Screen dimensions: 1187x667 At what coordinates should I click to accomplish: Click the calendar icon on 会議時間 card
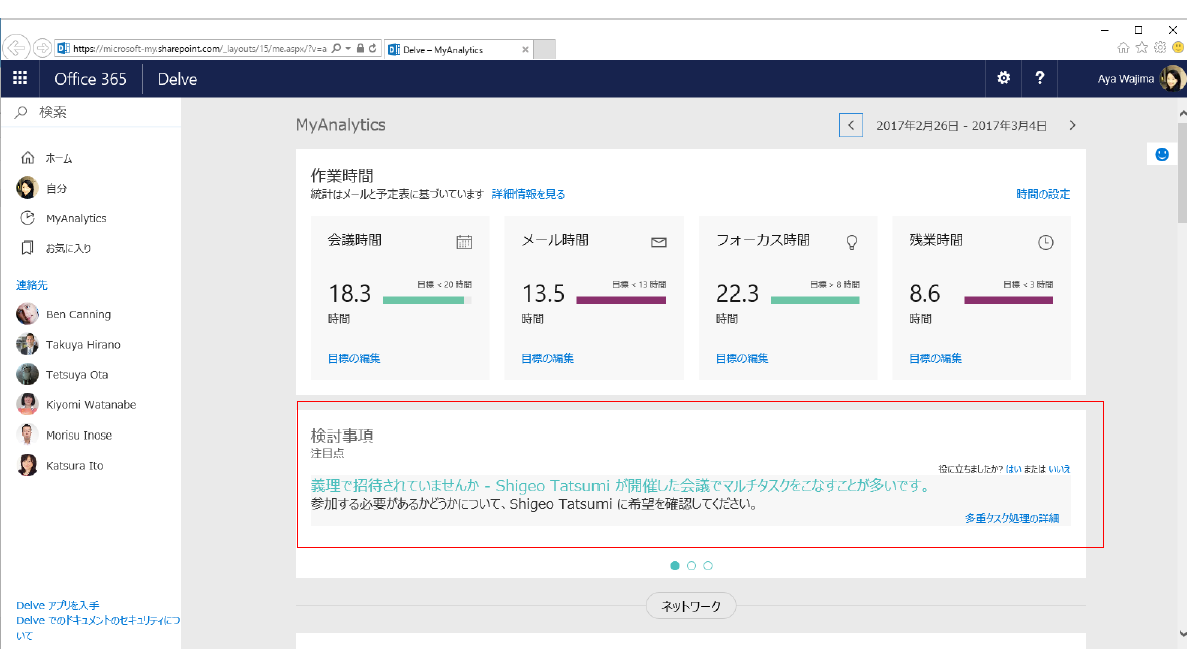tap(464, 242)
